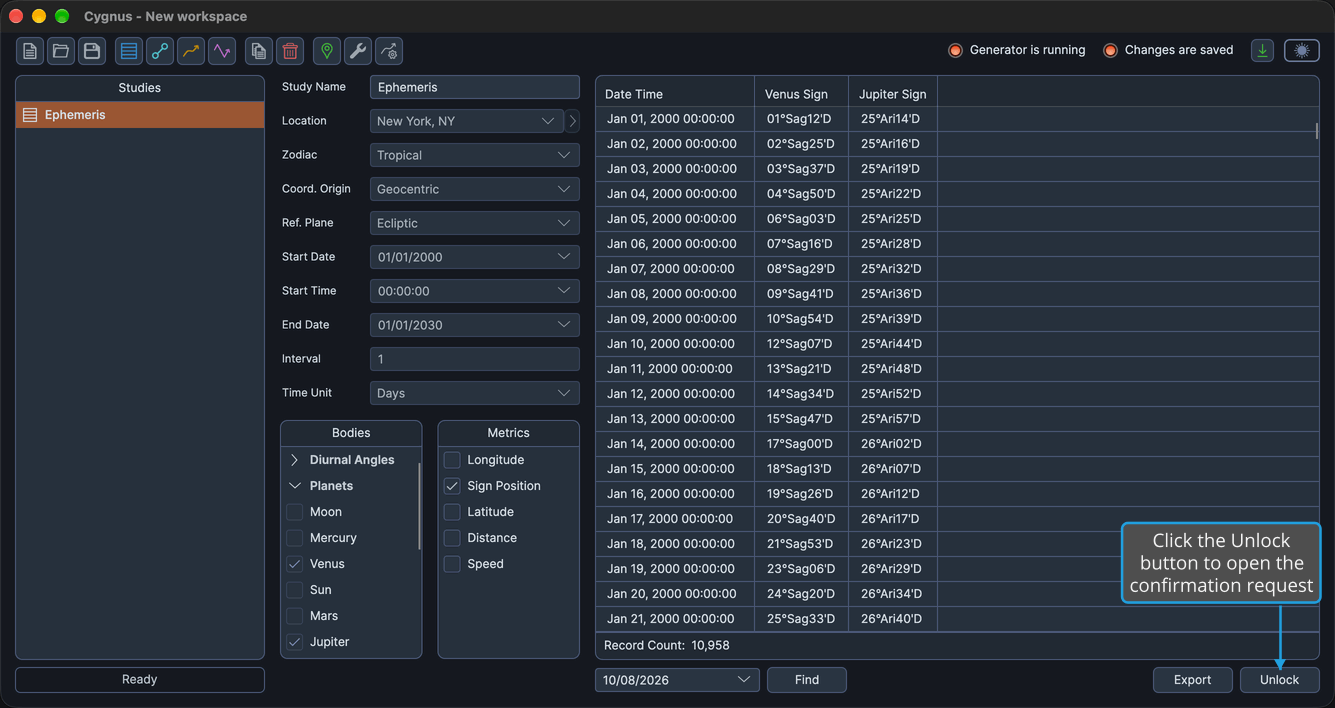This screenshot has width=1335, height=708.
Task: Click the Venus Sign column header
Action: click(802, 94)
